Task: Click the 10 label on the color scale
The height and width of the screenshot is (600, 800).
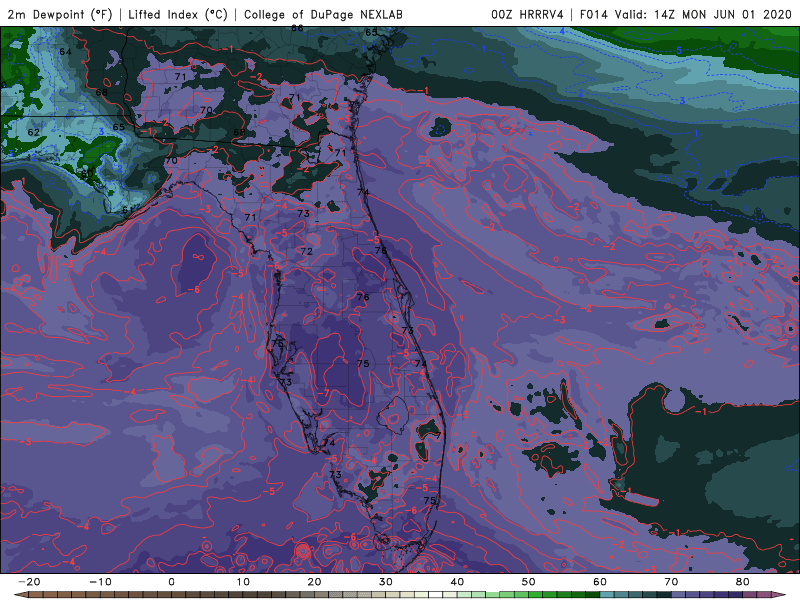Action: pyautogui.click(x=243, y=582)
